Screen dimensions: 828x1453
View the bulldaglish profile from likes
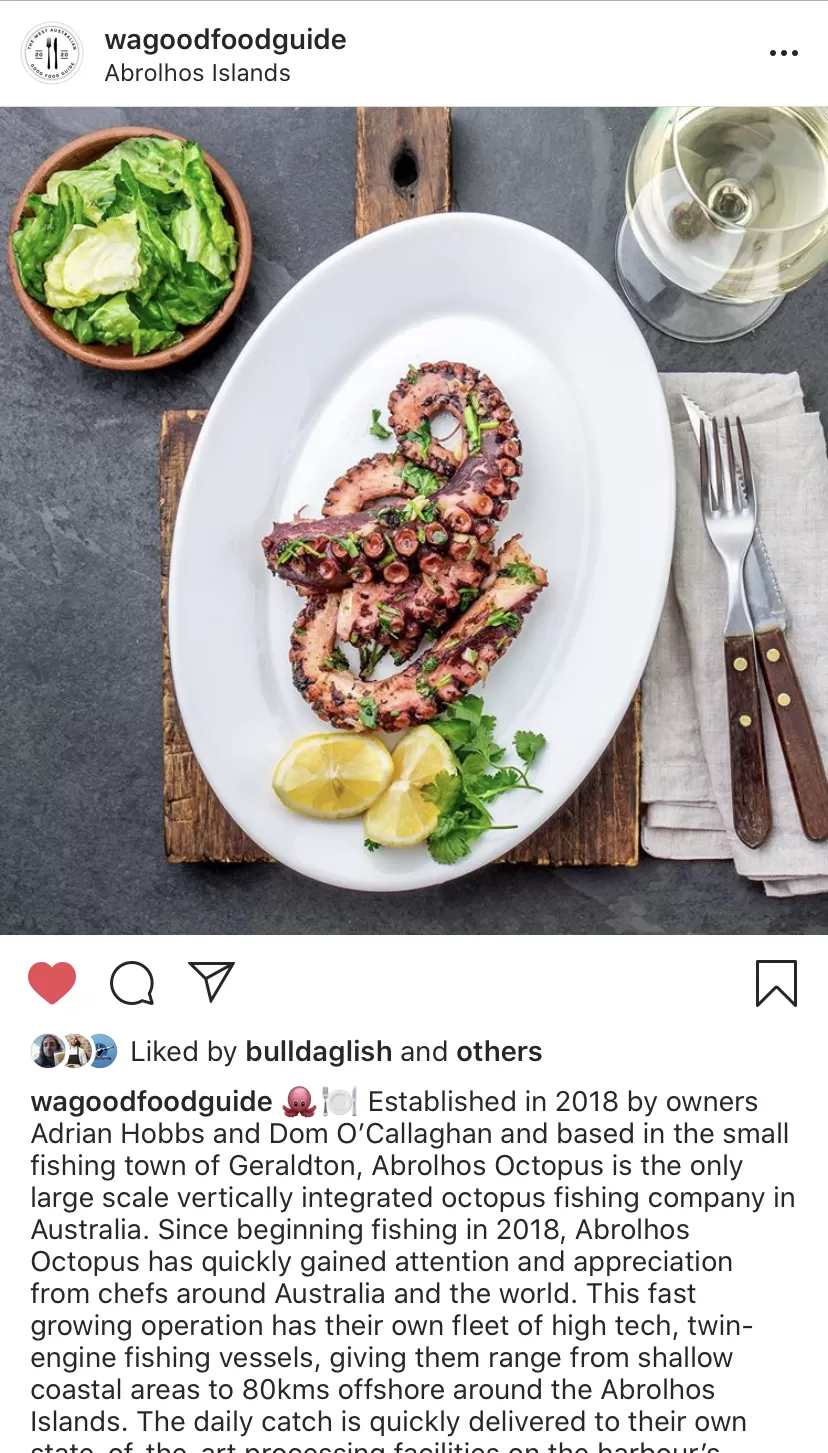pos(319,1052)
